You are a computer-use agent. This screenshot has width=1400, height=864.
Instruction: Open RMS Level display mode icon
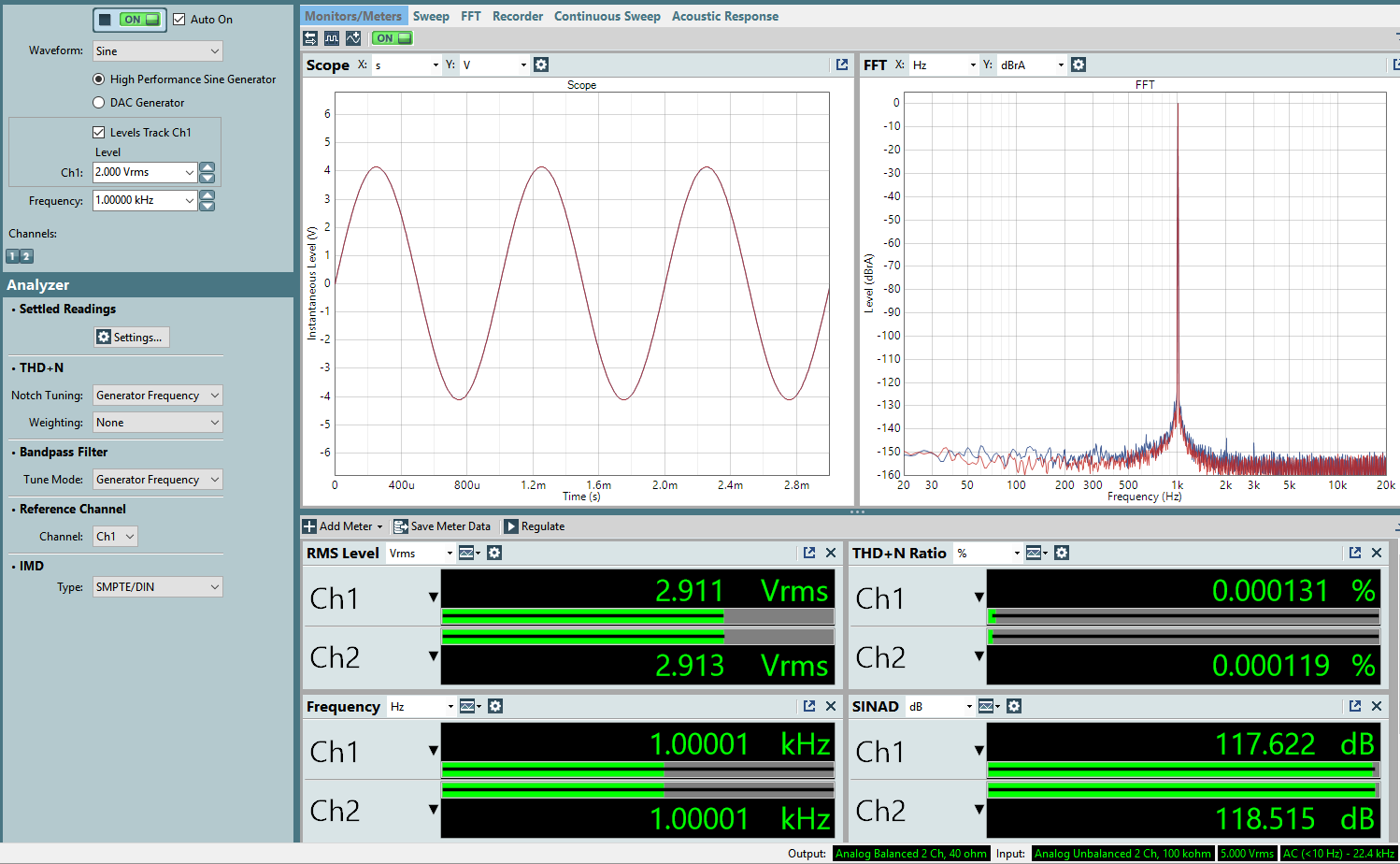[469, 553]
